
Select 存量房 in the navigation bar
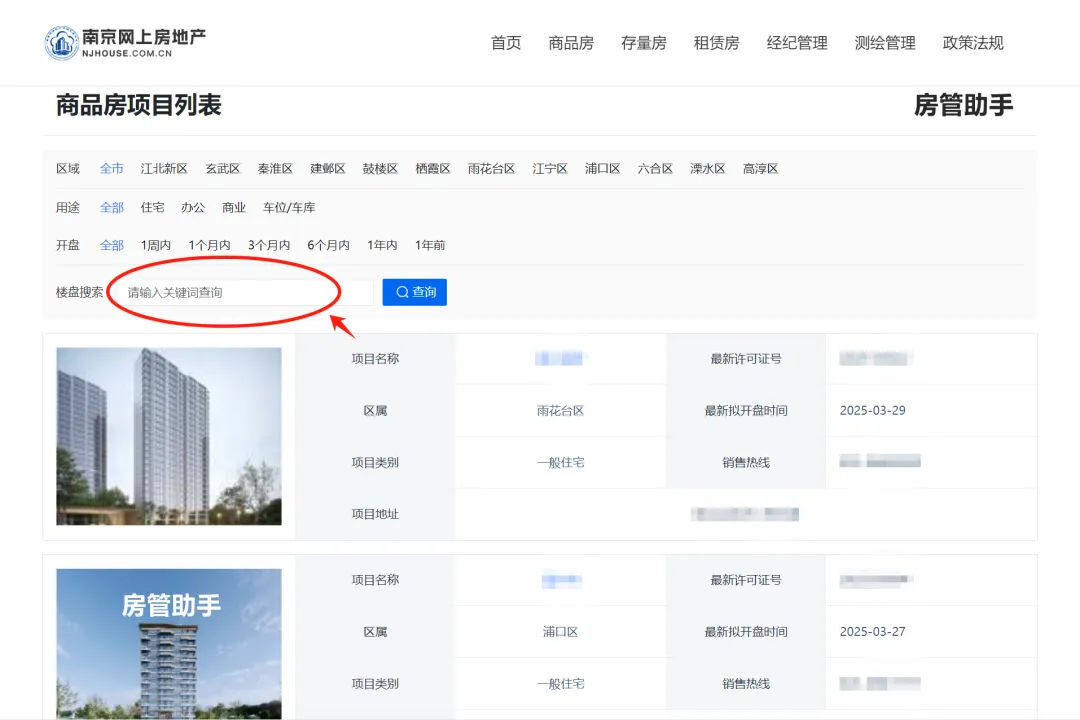point(642,43)
